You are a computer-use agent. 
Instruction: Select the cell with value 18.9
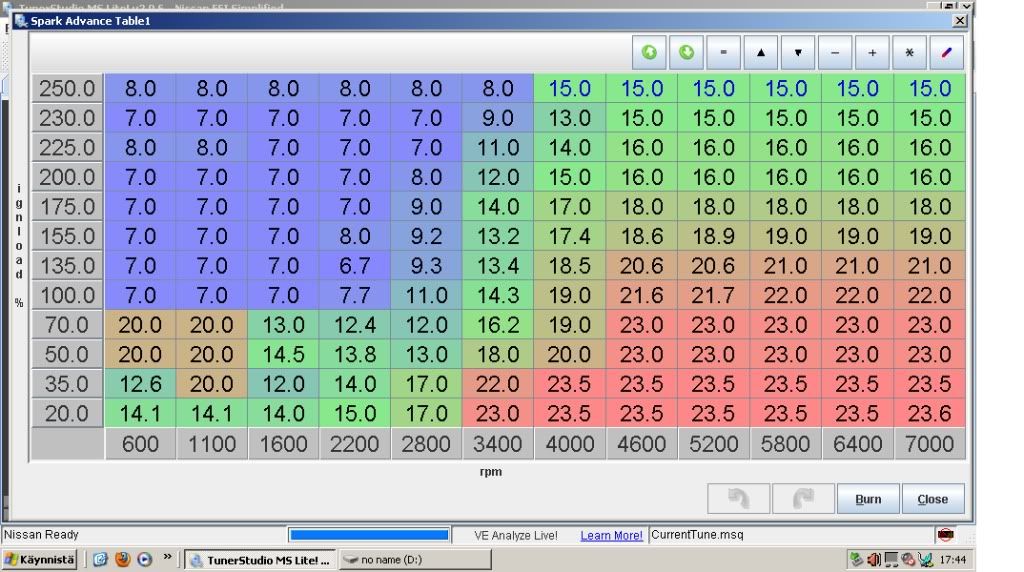[x=713, y=236]
